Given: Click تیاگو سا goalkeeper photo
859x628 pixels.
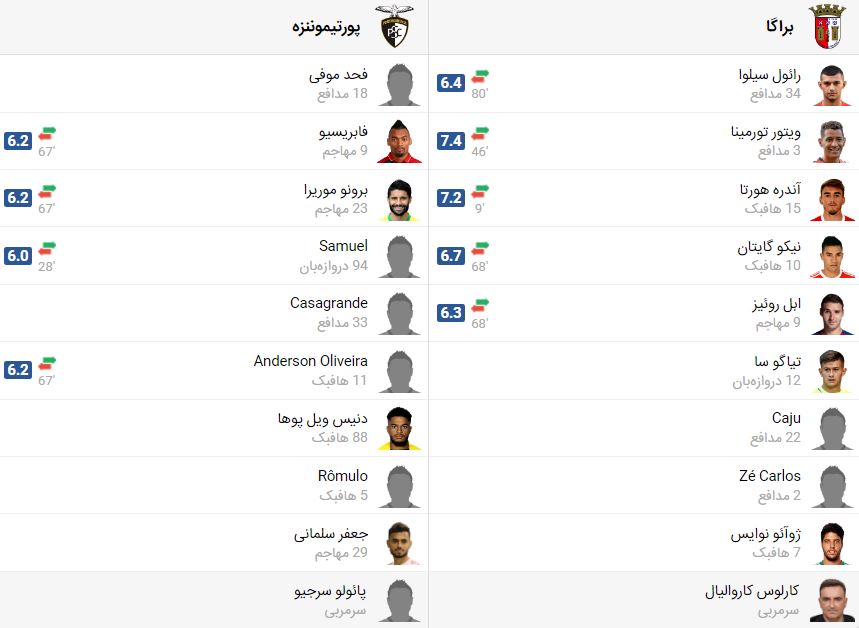Looking at the screenshot, I should pyautogui.click(x=832, y=371).
